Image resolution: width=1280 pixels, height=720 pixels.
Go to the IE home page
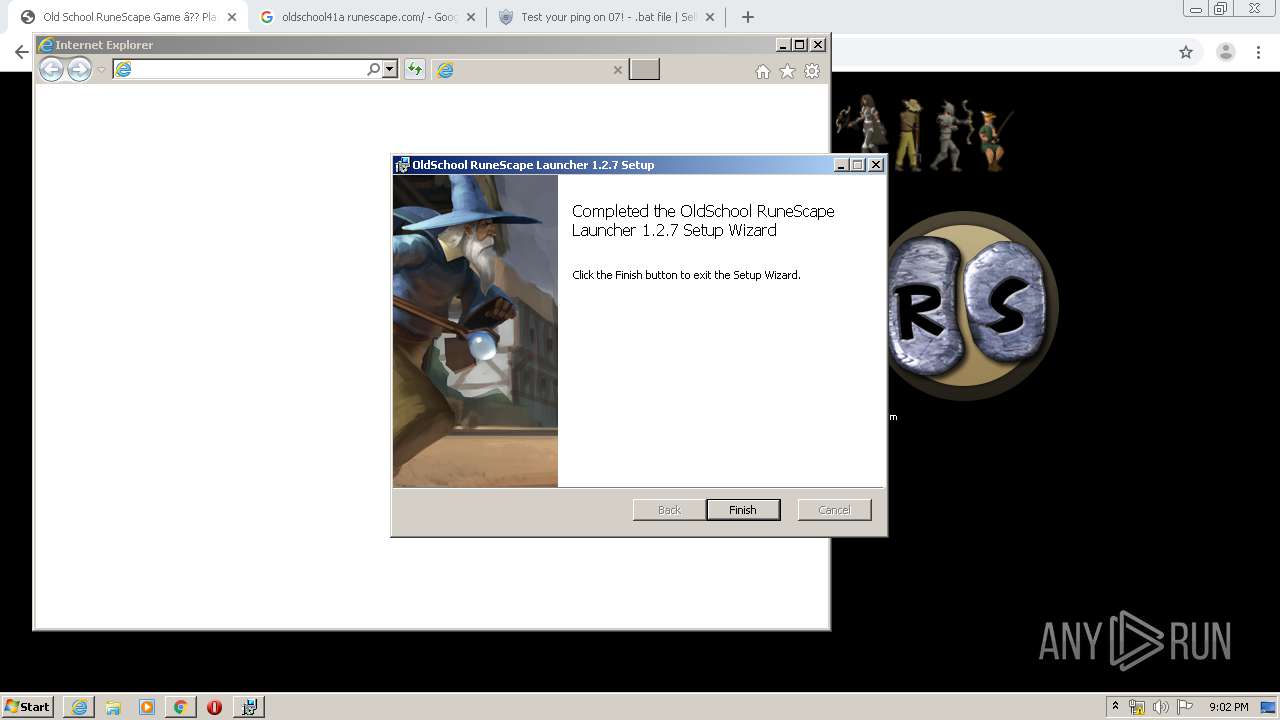(763, 71)
